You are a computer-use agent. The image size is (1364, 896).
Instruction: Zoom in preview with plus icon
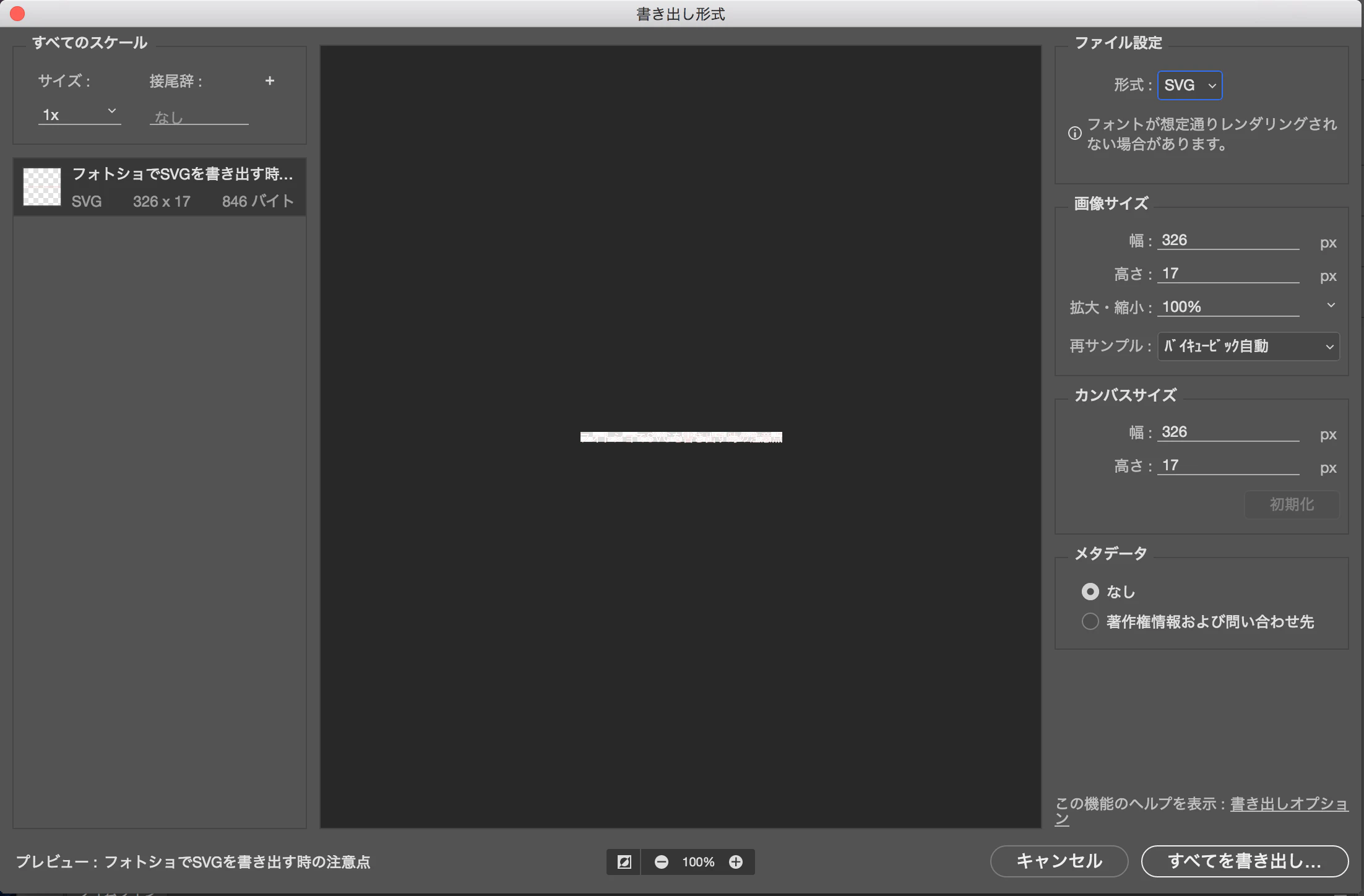coord(736,862)
